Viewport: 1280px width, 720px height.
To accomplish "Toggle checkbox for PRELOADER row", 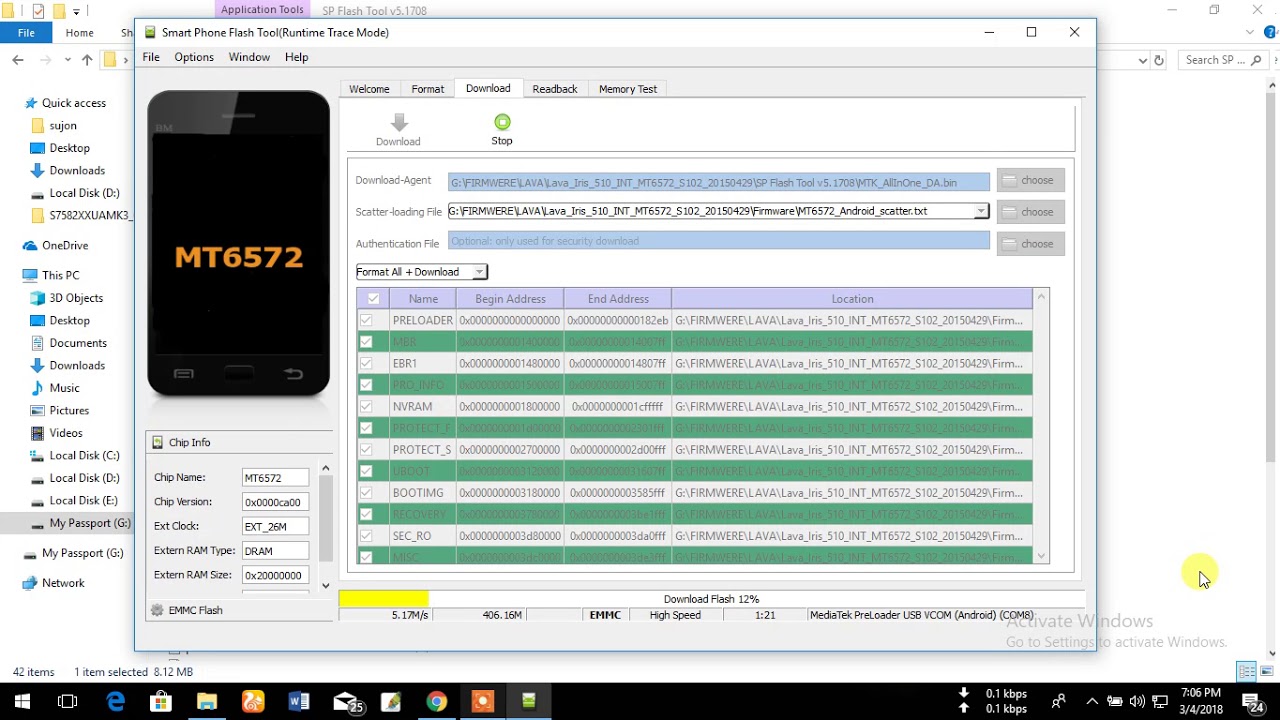I will (x=366, y=320).
